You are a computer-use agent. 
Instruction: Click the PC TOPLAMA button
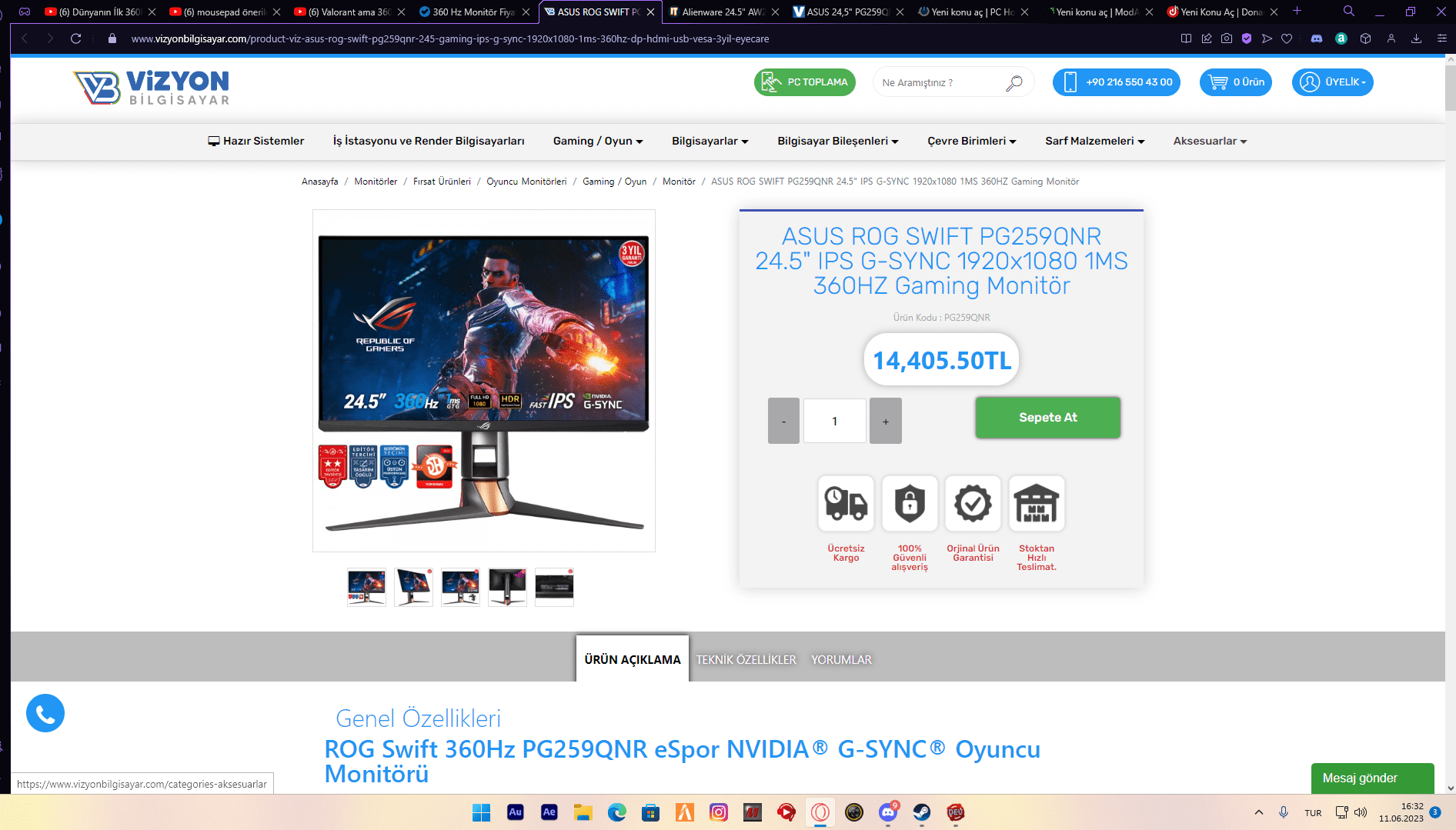[x=805, y=82]
